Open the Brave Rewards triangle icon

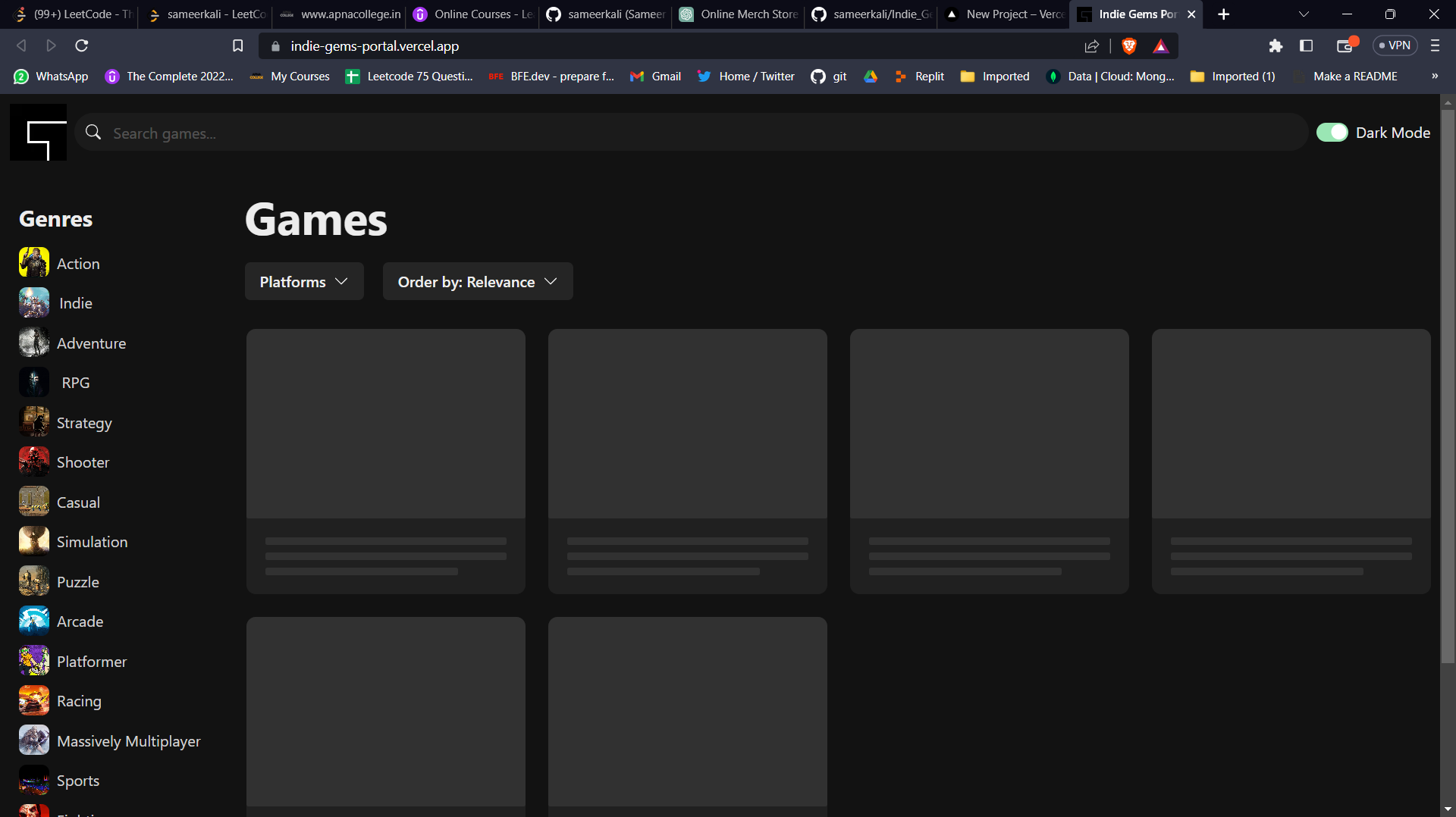tap(1160, 46)
